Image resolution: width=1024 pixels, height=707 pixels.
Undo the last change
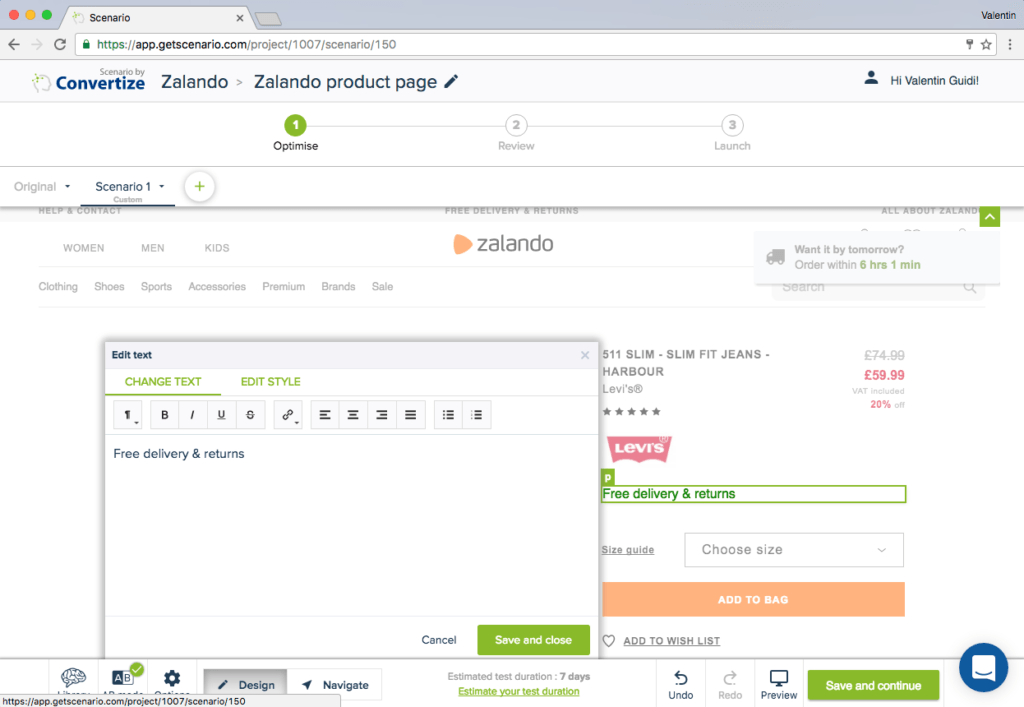click(x=680, y=685)
